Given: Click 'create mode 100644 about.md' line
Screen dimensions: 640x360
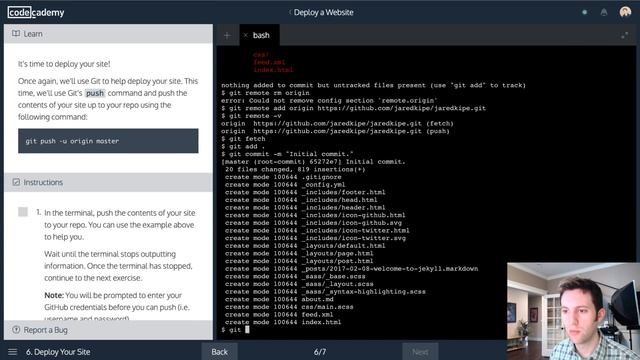Looking at the screenshot, I should [x=279, y=299].
